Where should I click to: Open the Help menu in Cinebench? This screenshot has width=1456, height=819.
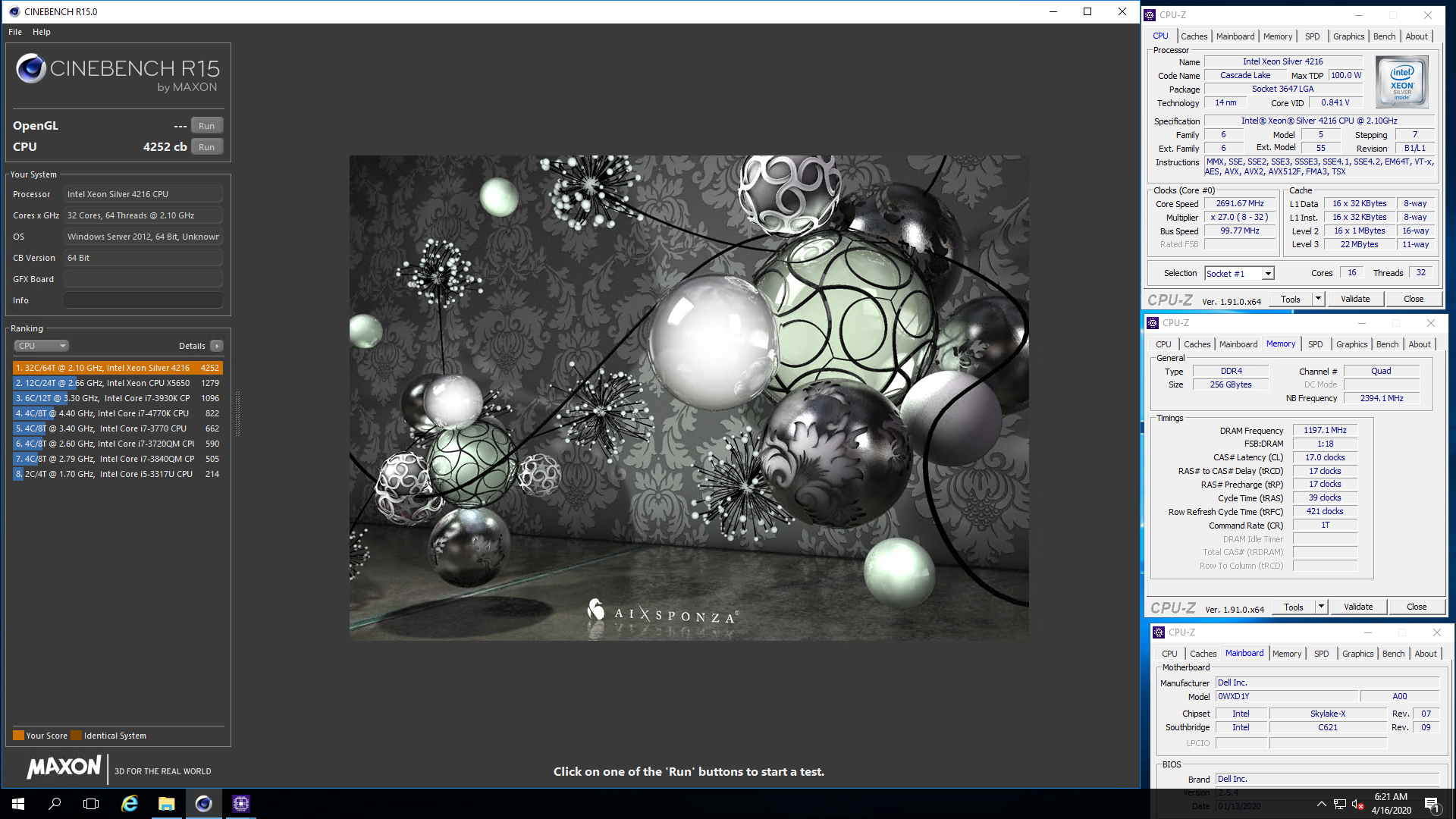42,32
